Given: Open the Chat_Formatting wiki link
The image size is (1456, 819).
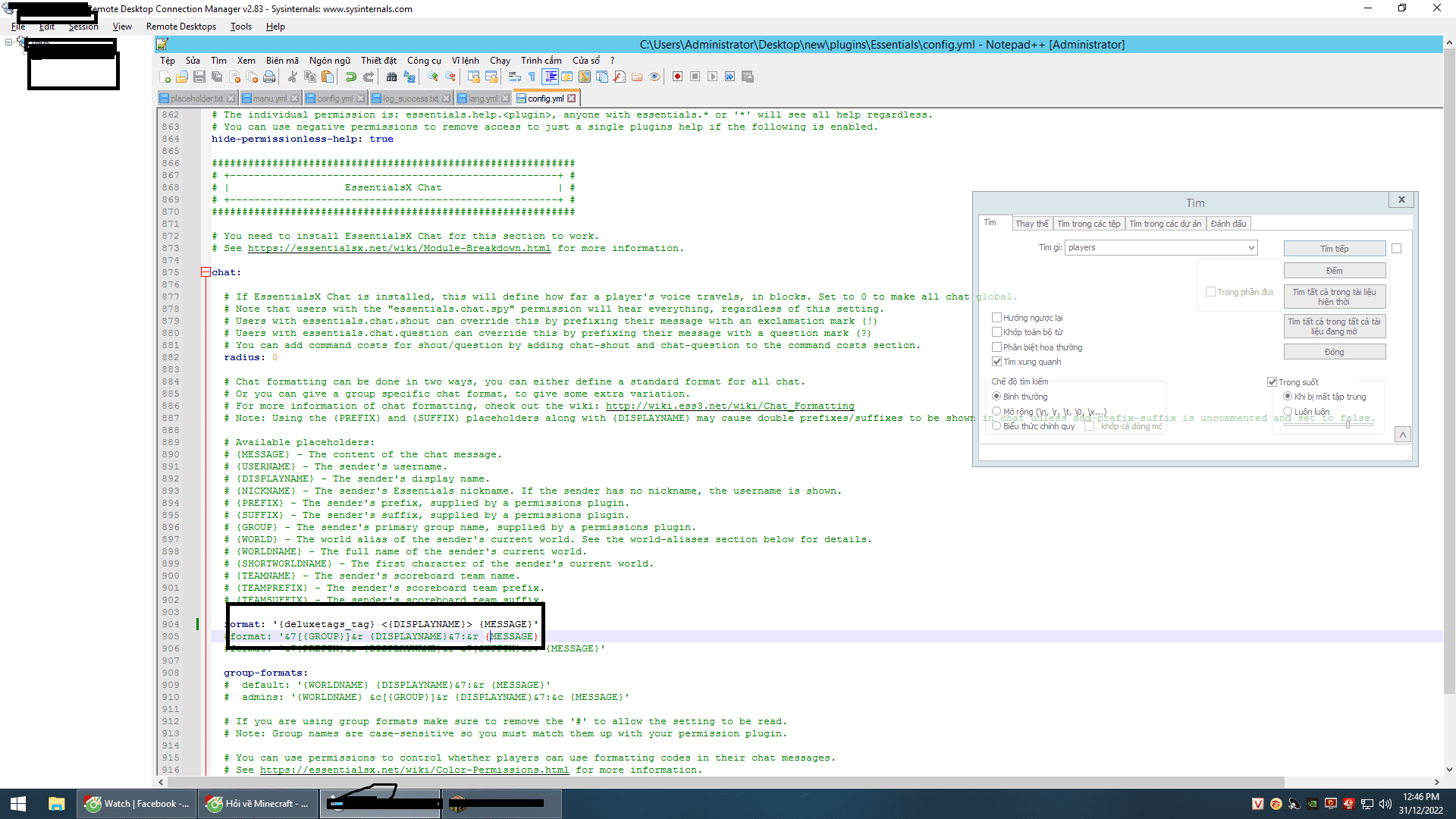Looking at the screenshot, I should pos(730,406).
